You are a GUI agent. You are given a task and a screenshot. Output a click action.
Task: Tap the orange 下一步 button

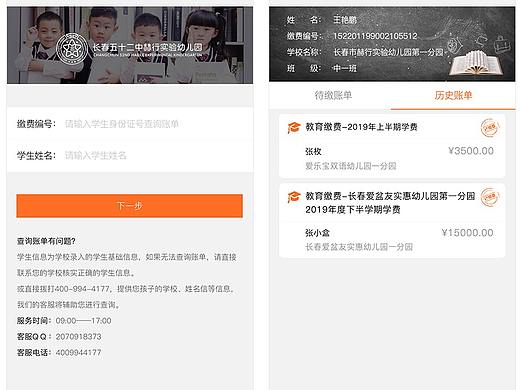click(129, 206)
